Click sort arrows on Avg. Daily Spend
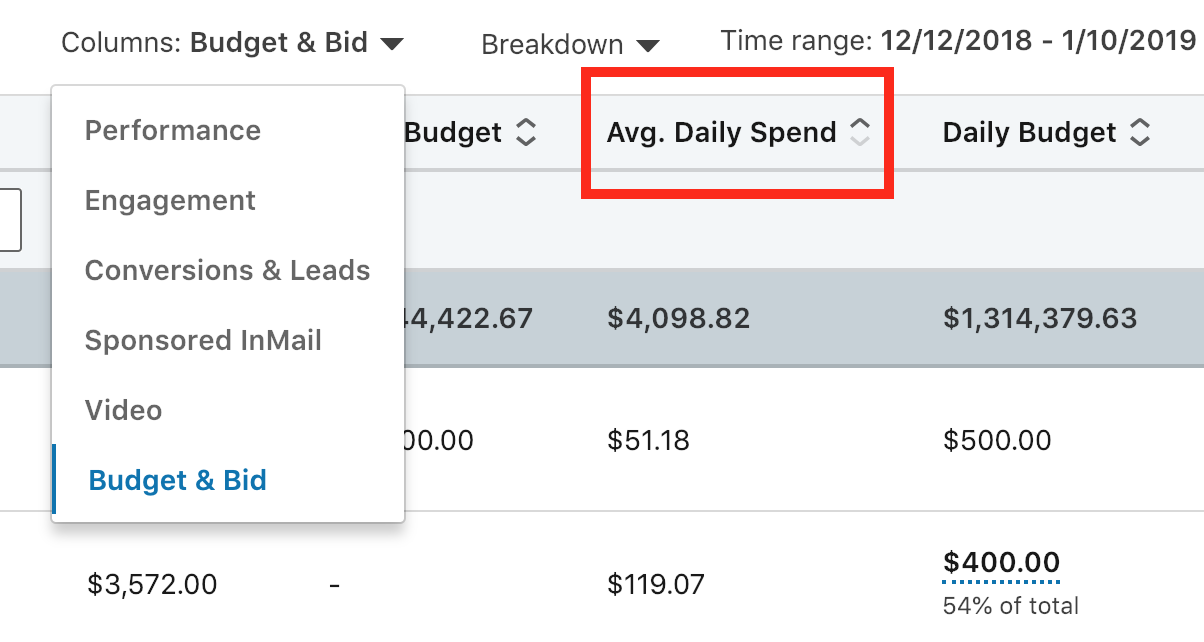 pos(859,132)
